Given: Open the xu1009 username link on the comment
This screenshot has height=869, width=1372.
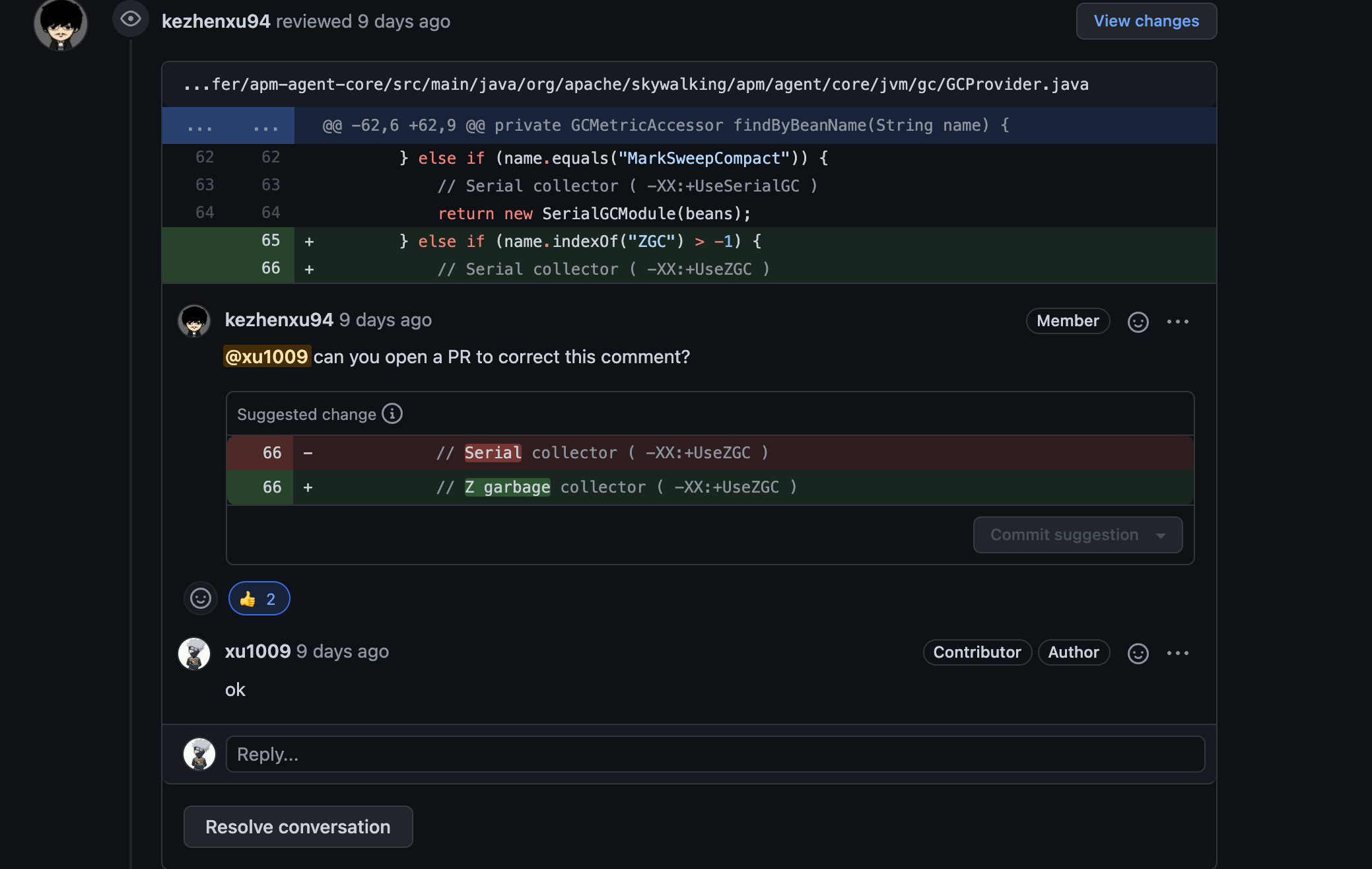Looking at the screenshot, I should [x=257, y=651].
